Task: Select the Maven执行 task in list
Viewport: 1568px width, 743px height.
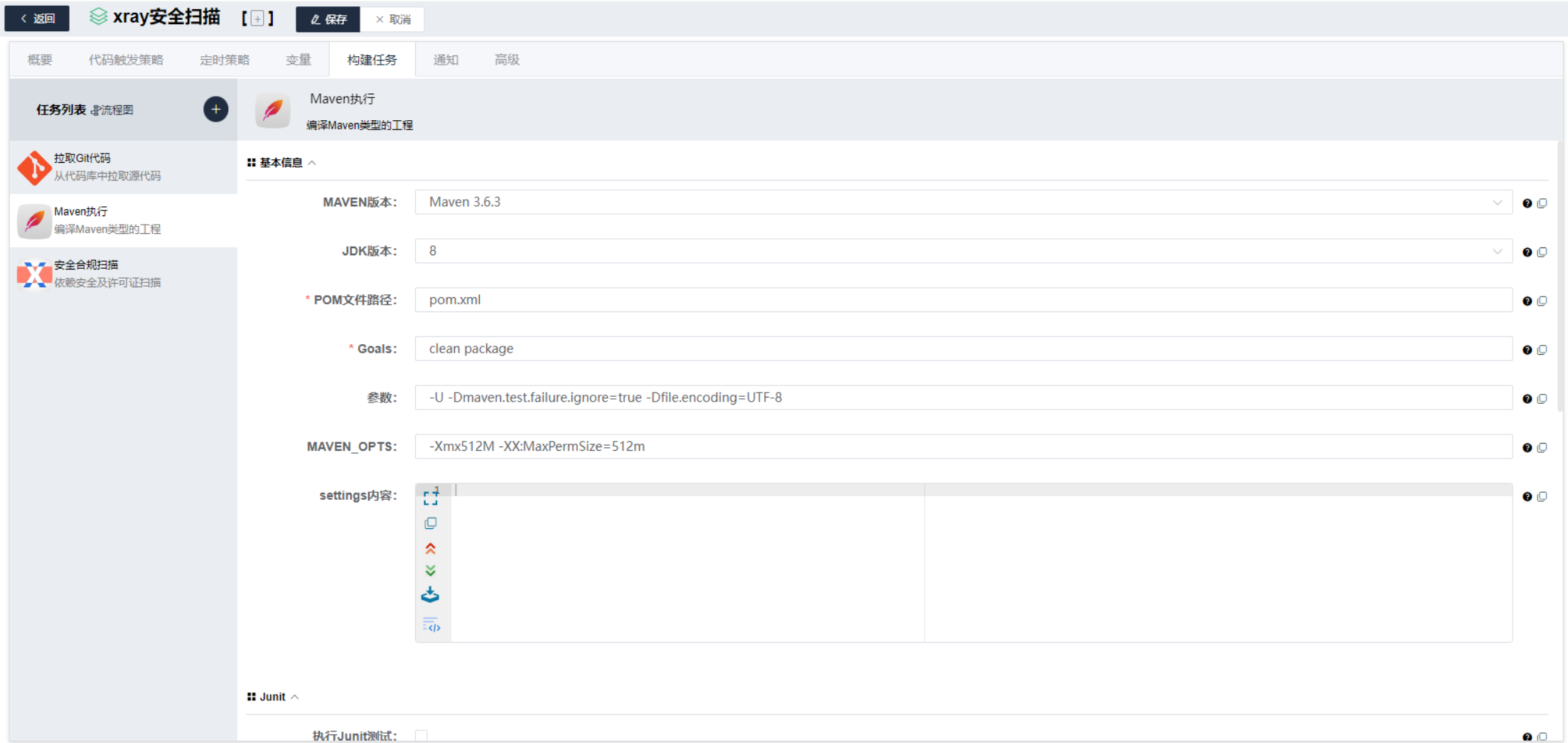Action: (x=124, y=220)
